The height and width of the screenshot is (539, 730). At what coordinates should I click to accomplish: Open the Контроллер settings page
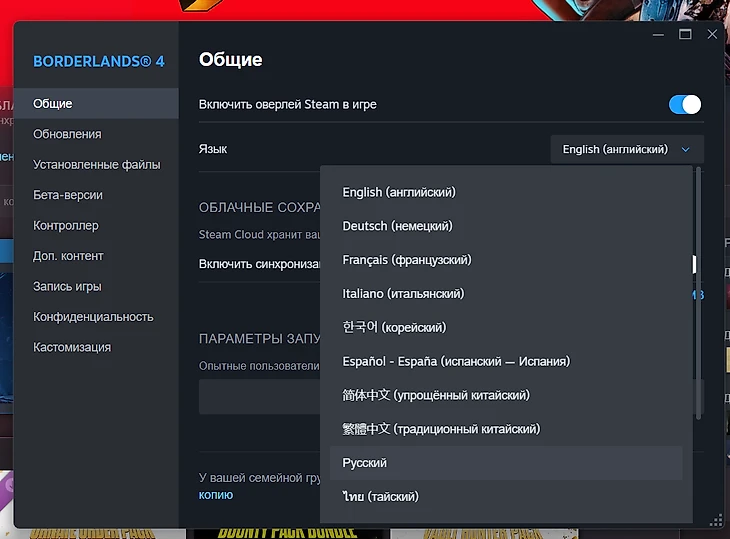click(66, 226)
